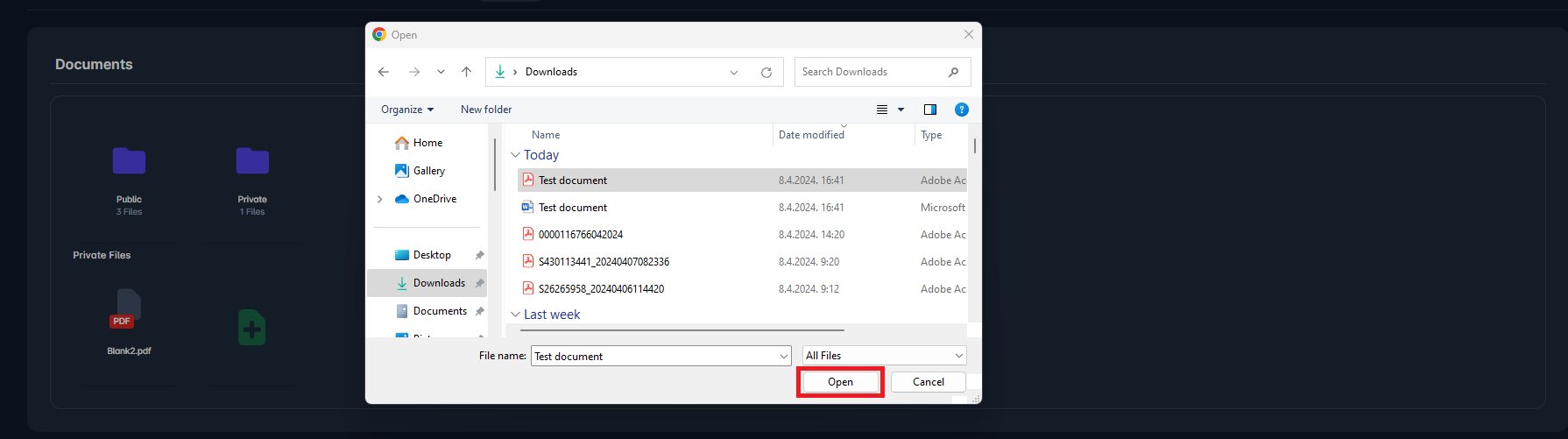Click the Cancel button
This screenshot has width=1568, height=439.
[928, 382]
